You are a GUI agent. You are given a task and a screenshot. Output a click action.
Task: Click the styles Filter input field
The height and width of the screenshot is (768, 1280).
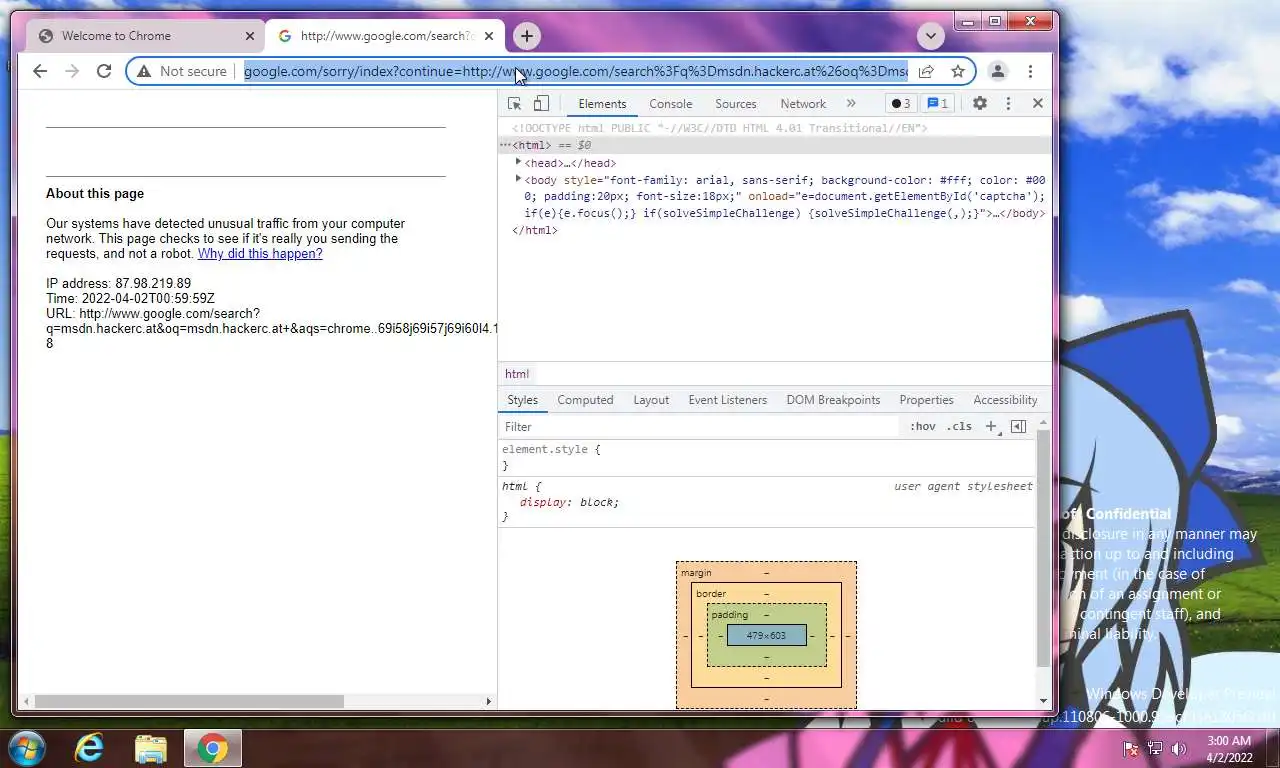698,427
